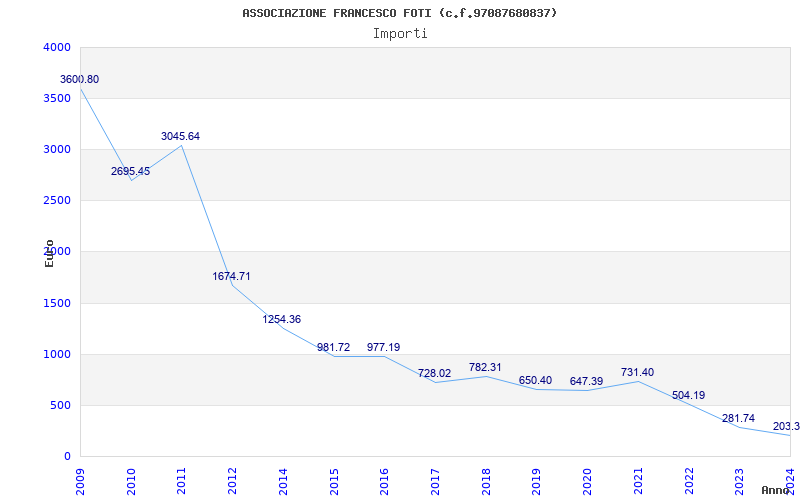
Task: Click the Euro axis label
Action: pyautogui.click(x=49, y=253)
